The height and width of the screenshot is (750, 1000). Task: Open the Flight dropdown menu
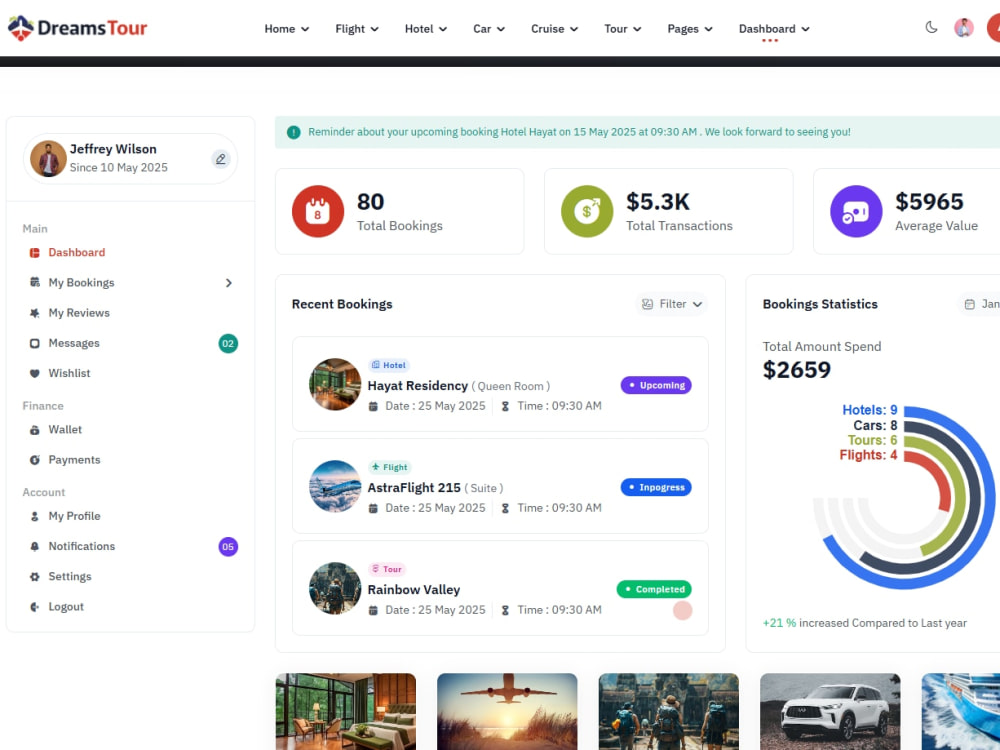(357, 29)
